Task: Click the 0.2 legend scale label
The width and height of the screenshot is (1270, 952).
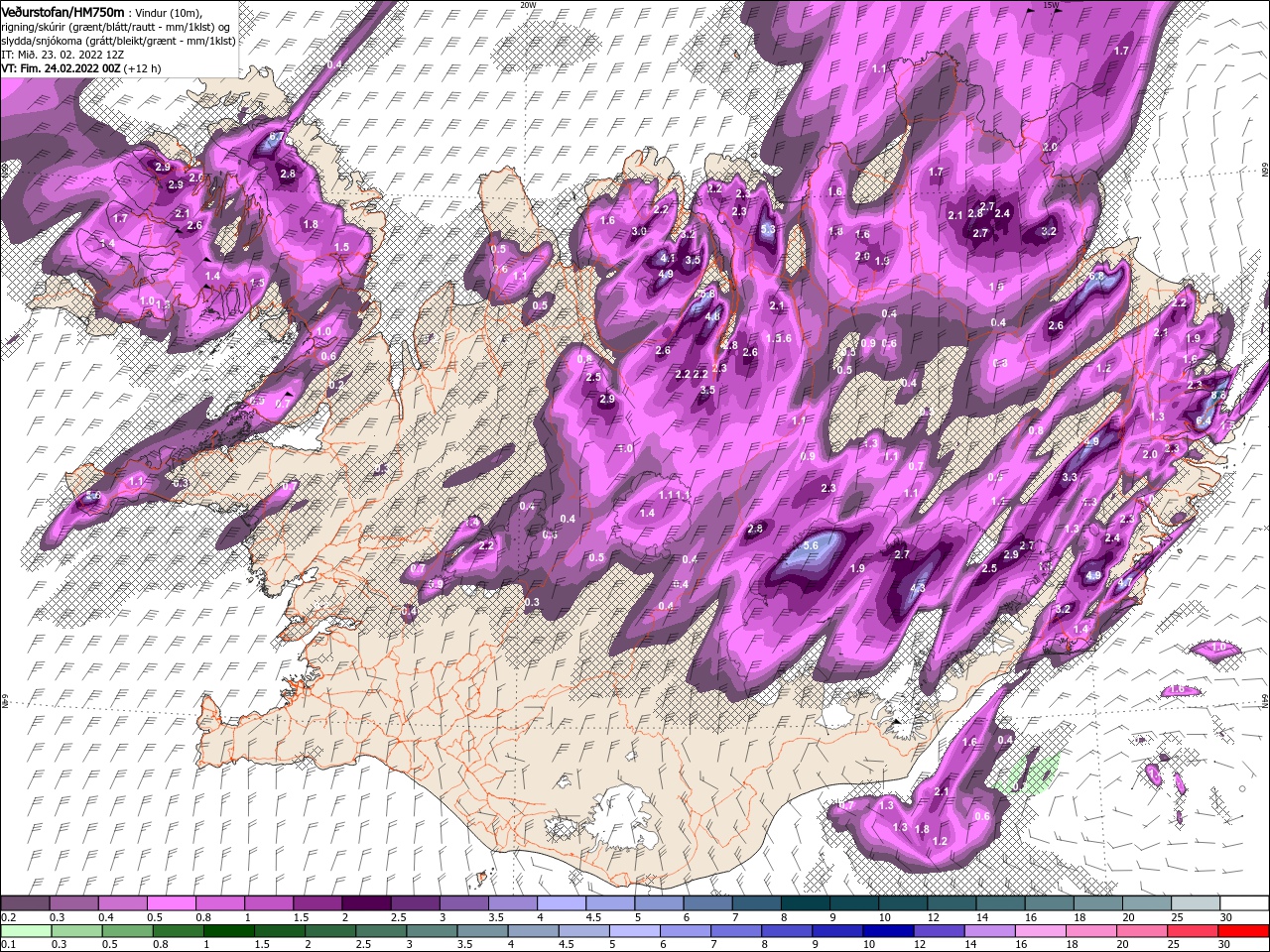Action: [x=9, y=917]
